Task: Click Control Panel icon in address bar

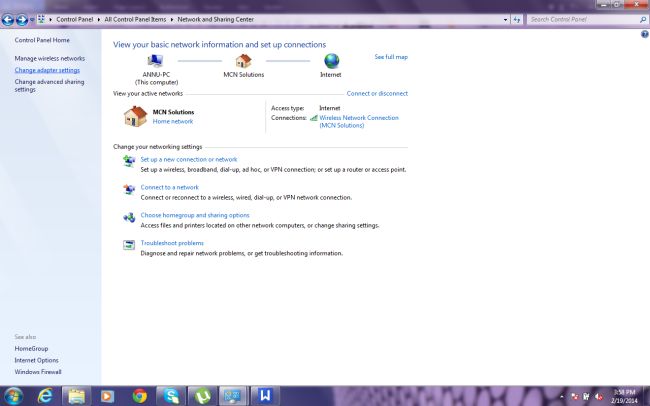Action: point(41,19)
